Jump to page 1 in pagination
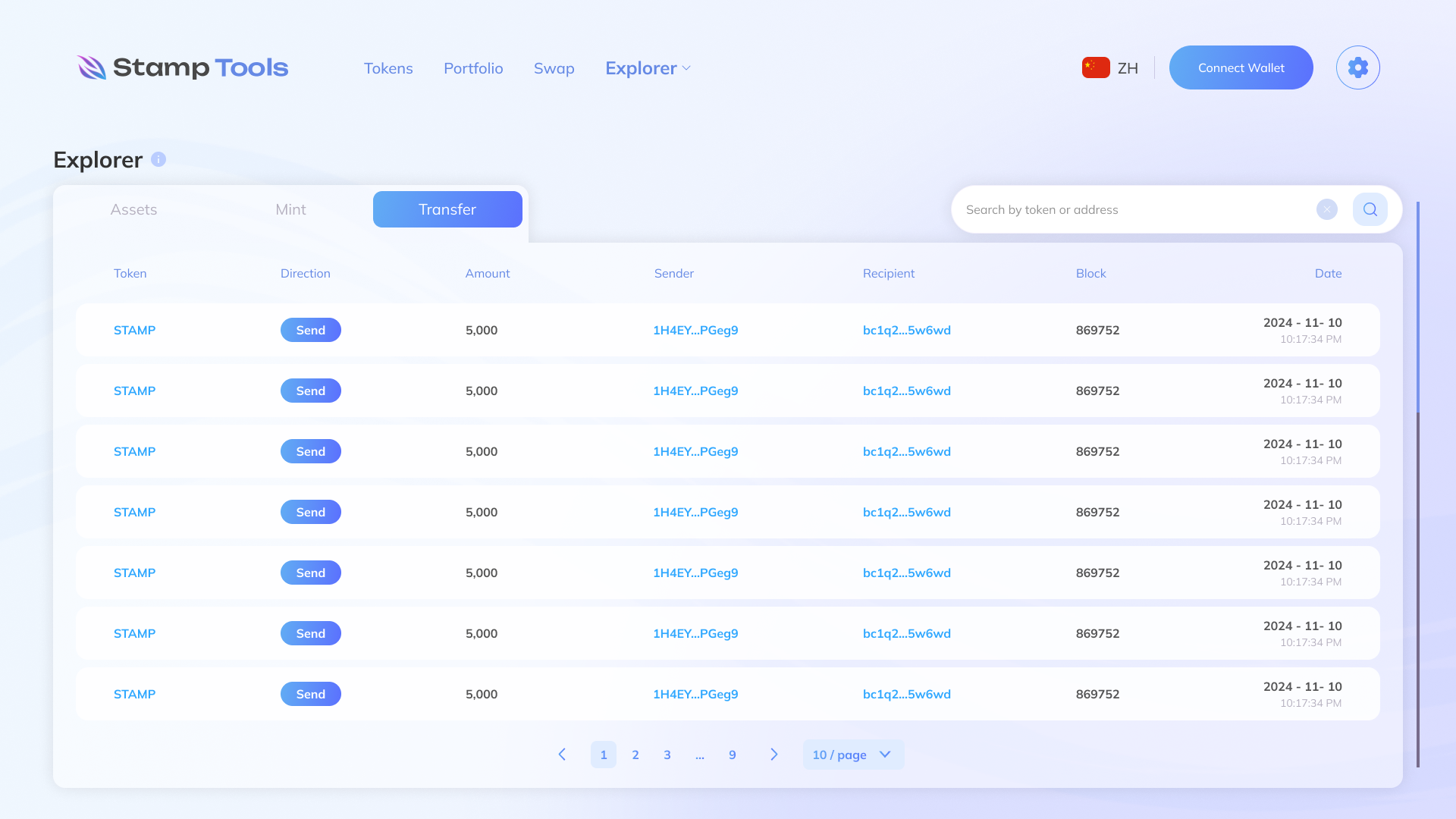The height and width of the screenshot is (819, 1456). 604,755
